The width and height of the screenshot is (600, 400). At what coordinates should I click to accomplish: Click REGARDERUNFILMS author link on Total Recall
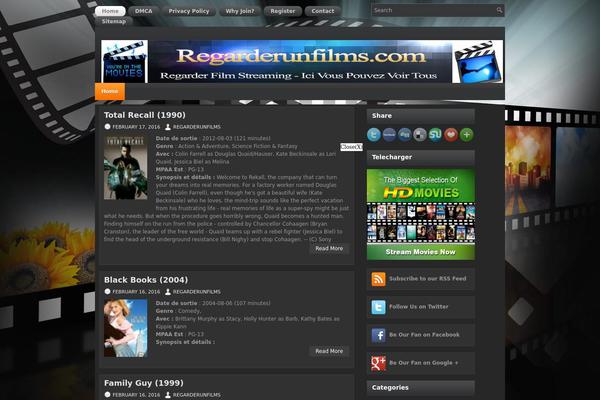(197, 127)
